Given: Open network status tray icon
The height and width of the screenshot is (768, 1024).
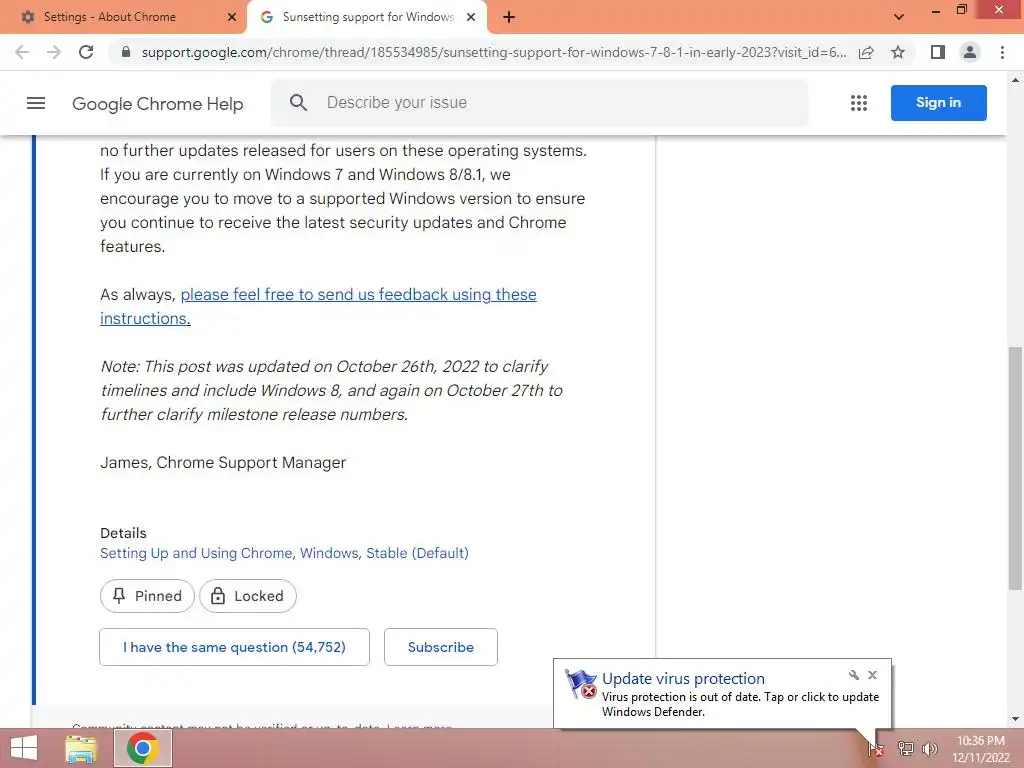Looking at the screenshot, I should click(x=905, y=748).
